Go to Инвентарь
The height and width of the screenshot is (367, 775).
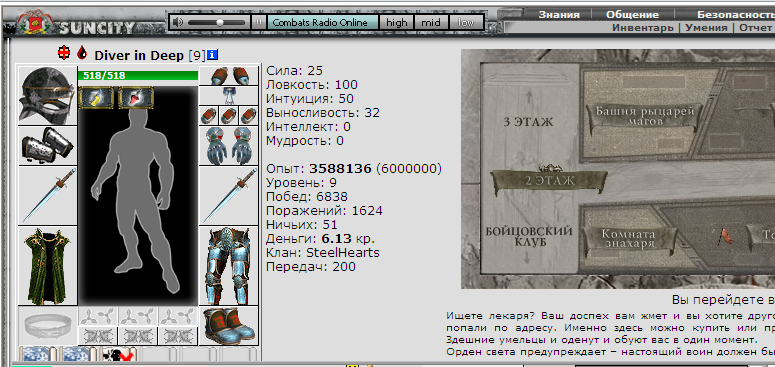pos(643,28)
